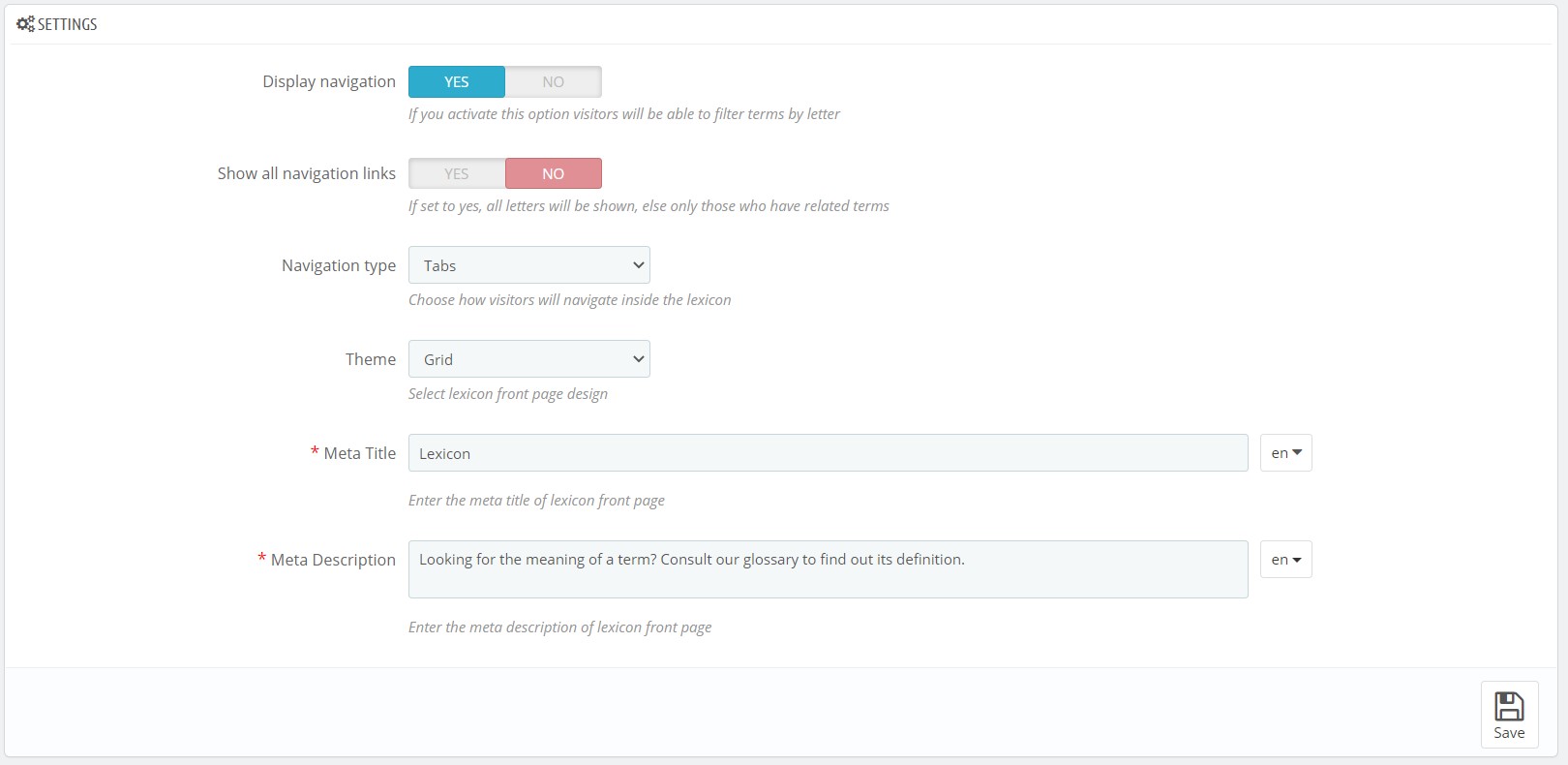Click the Display navigation label
The height and width of the screenshot is (765, 1568).
329,82
